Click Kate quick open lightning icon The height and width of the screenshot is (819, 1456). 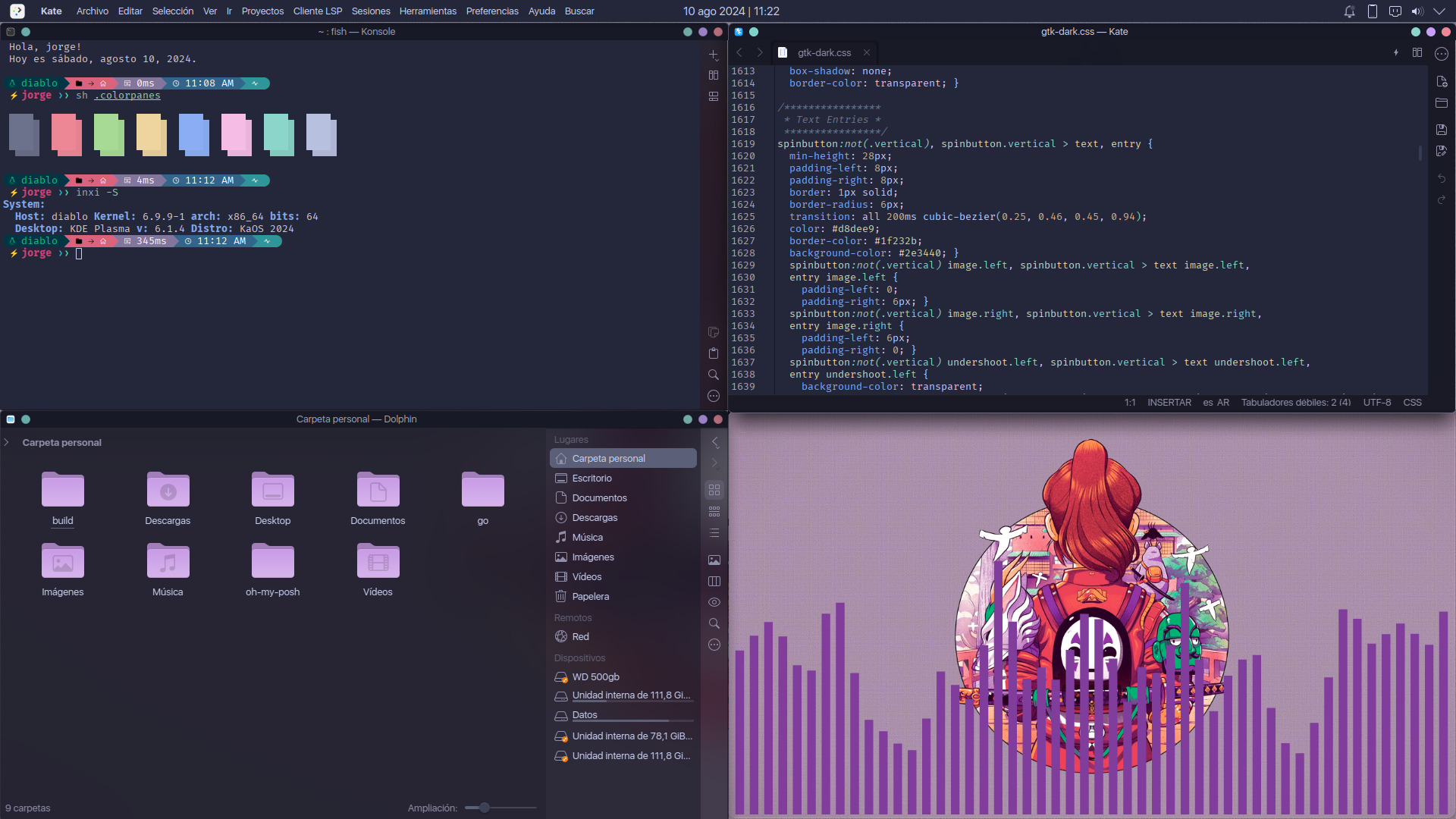click(x=1396, y=53)
